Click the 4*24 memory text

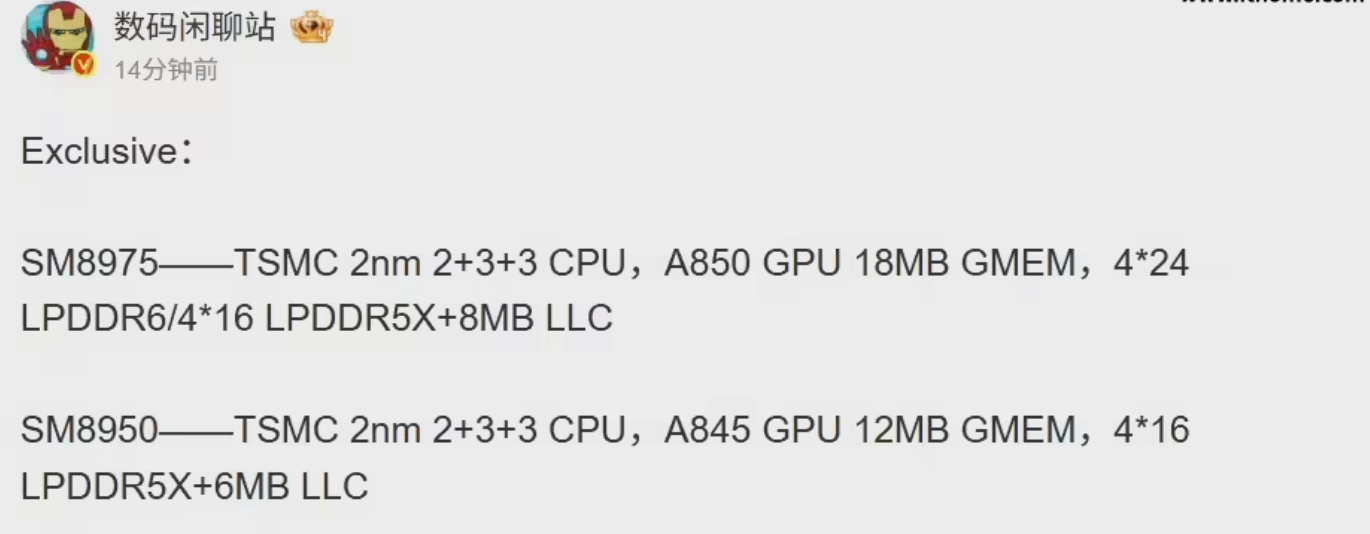[1150, 264]
